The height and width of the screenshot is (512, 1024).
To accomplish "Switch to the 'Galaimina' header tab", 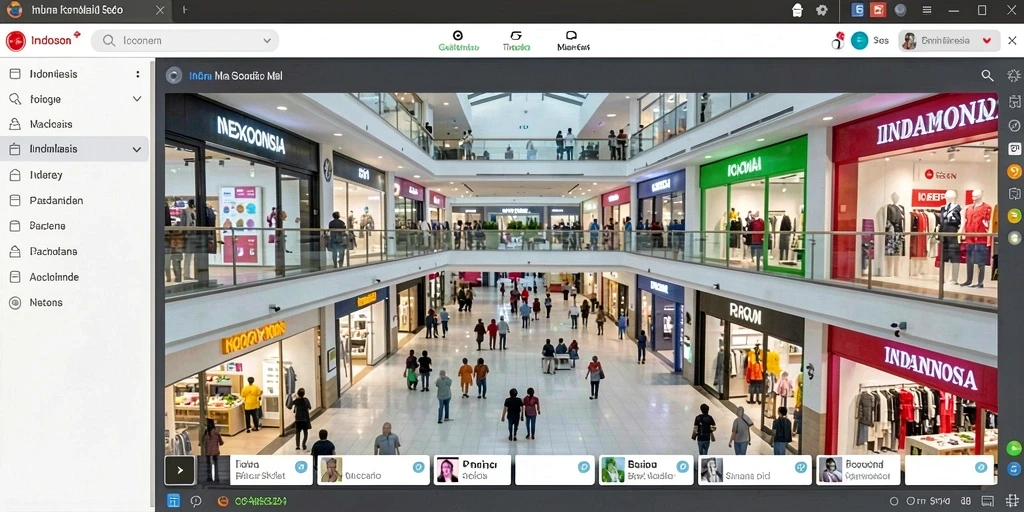I will (x=458, y=41).
